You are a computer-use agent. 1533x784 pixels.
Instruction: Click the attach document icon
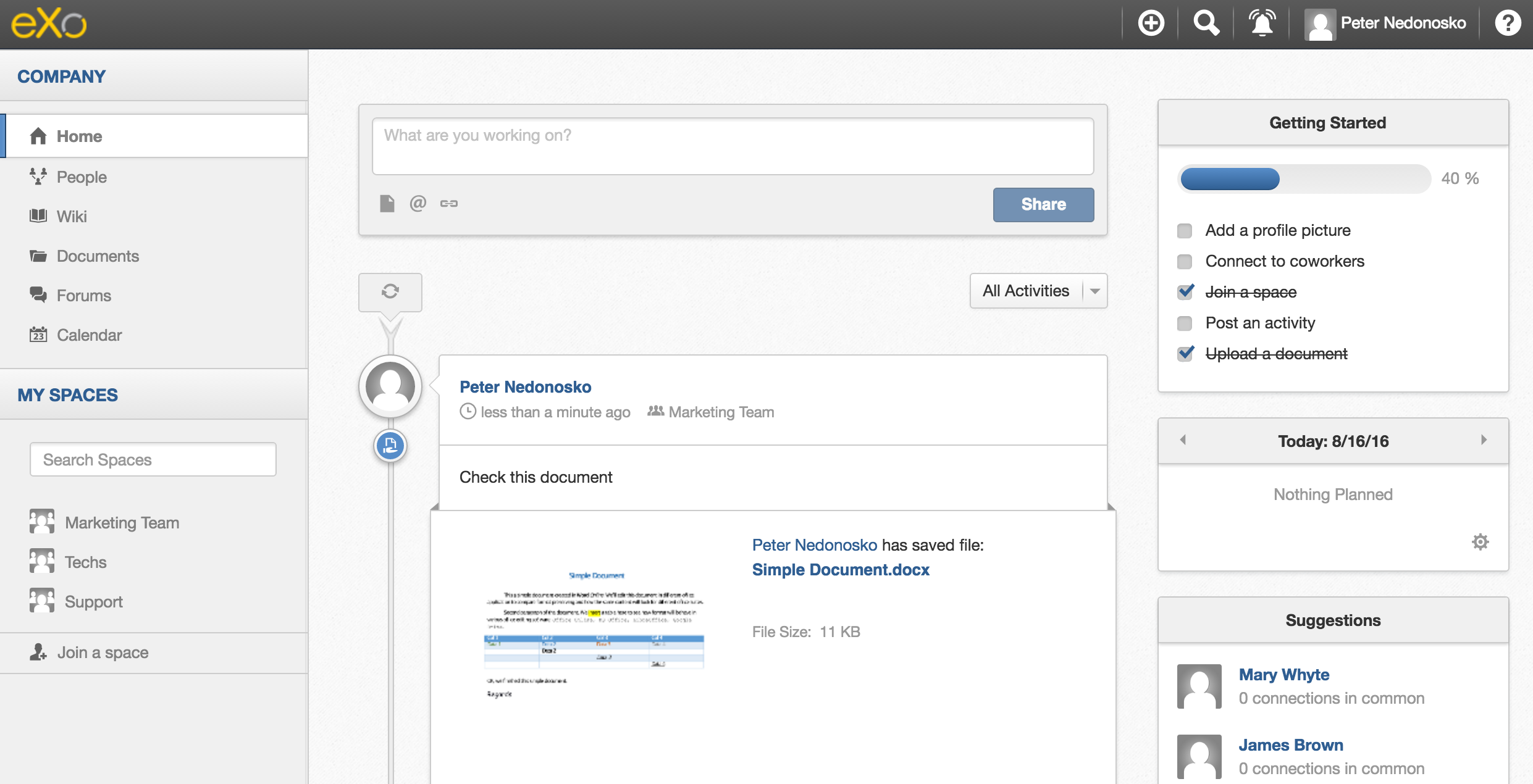point(386,204)
